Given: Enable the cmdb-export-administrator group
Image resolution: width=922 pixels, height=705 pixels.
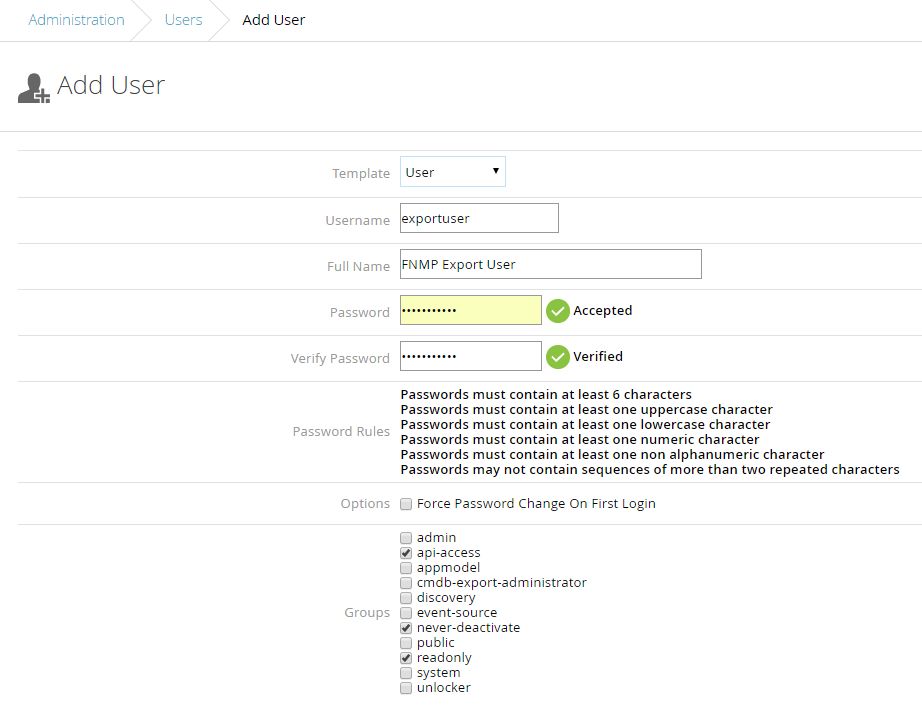Looking at the screenshot, I should (x=406, y=583).
